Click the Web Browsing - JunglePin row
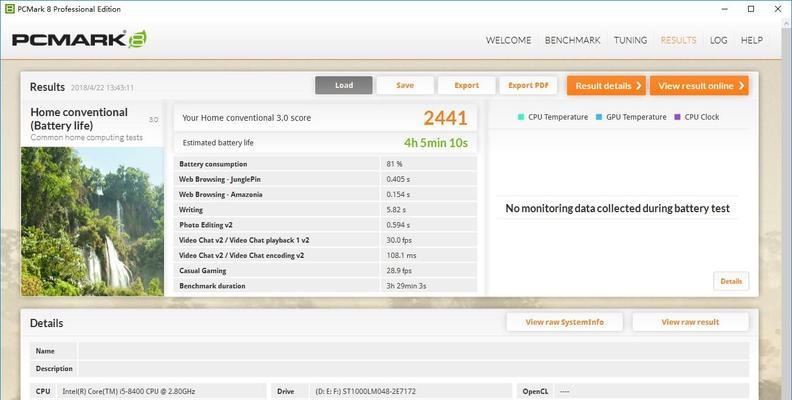 [x=325, y=179]
